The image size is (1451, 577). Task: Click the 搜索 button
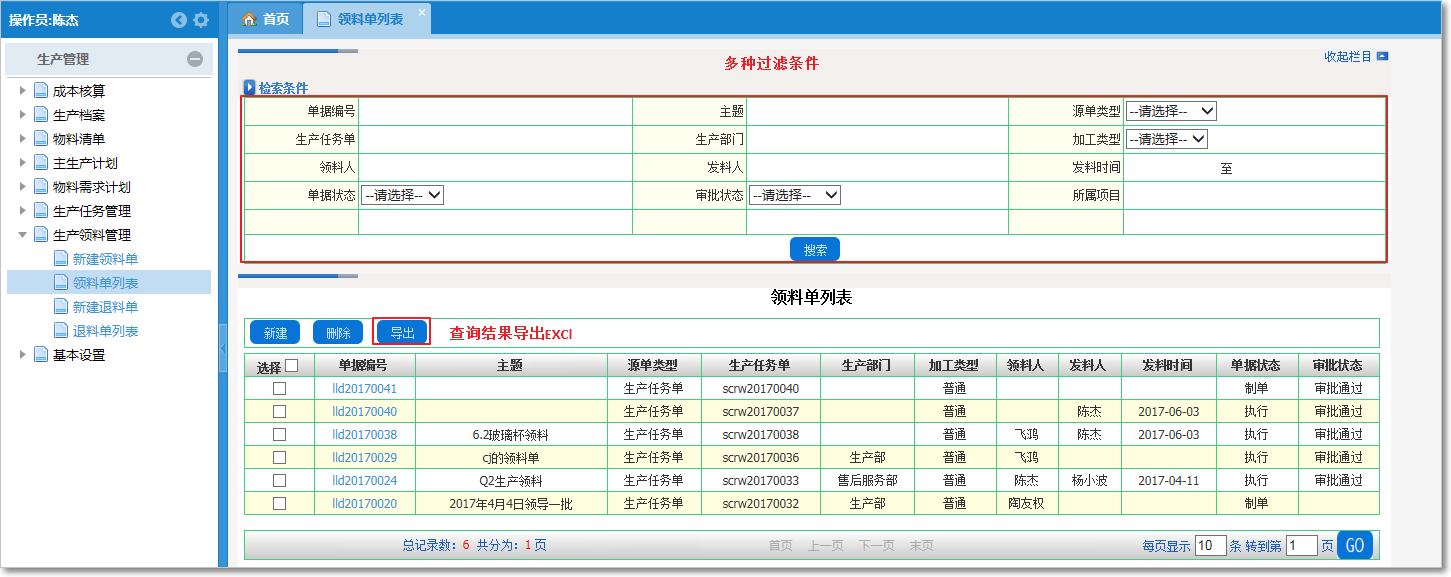point(813,249)
